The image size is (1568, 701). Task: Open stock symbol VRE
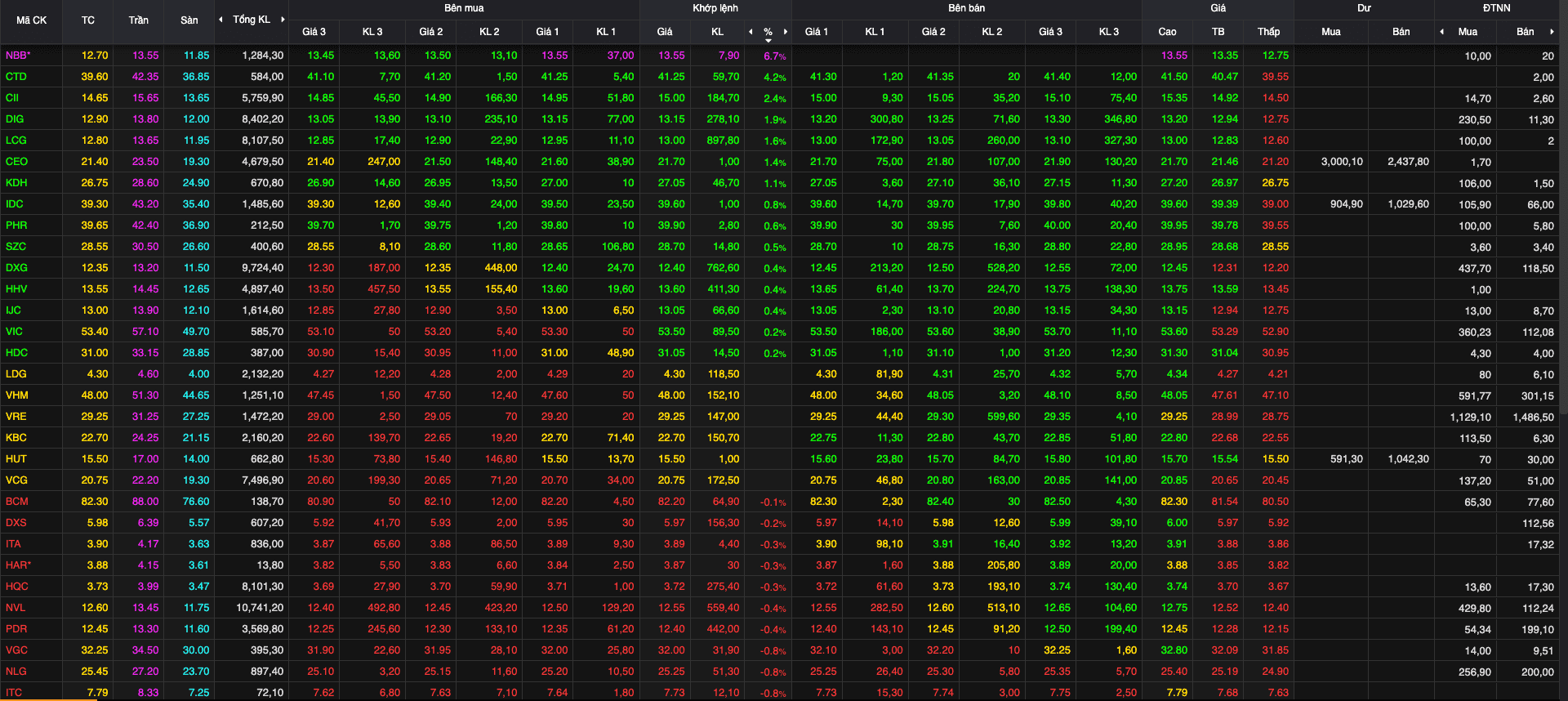[x=16, y=417]
